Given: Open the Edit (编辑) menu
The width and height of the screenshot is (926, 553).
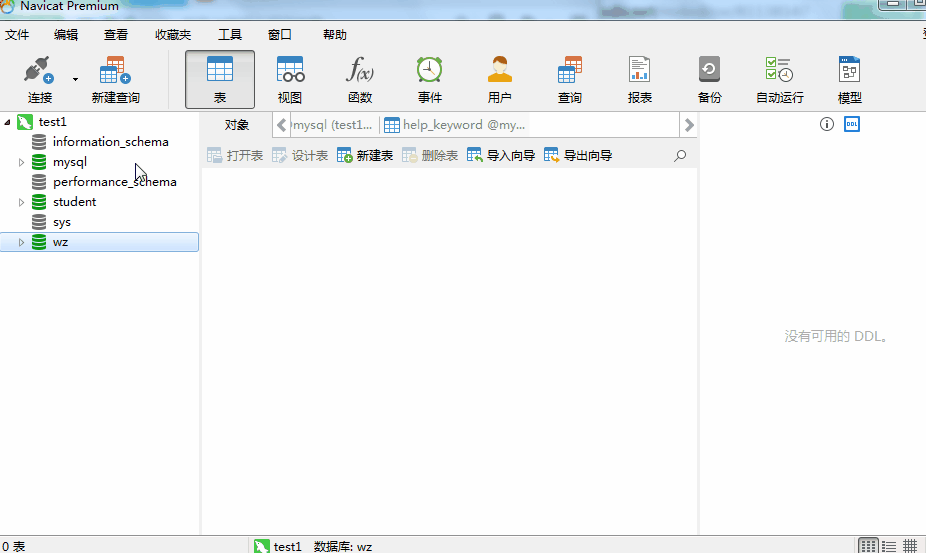Looking at the screenshot, I should (x=66, y=35).
